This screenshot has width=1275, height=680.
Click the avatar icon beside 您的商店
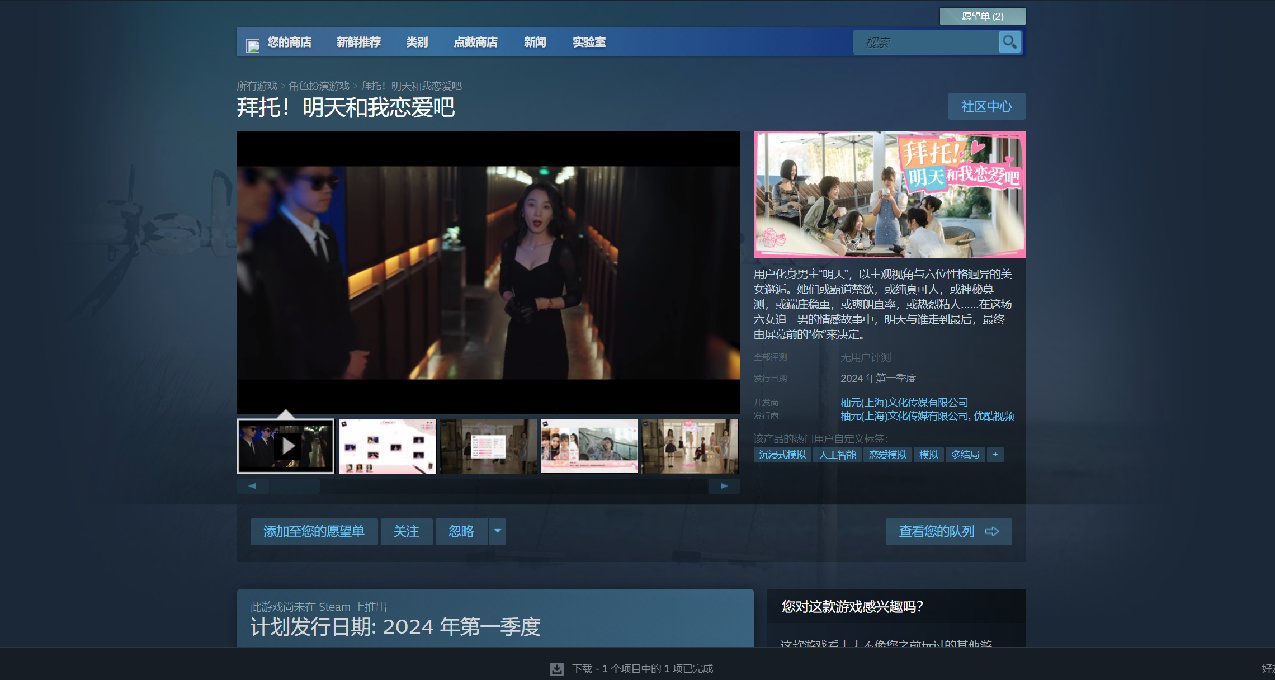[253, 45]
